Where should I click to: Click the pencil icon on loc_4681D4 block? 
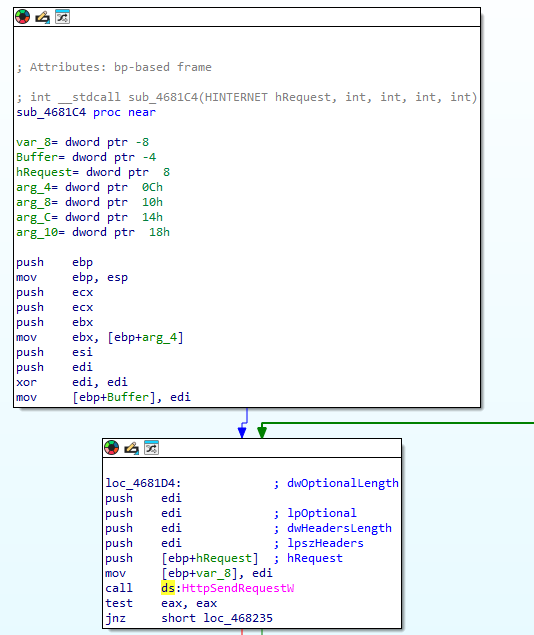pyautogui.click(x=132, y=448)
